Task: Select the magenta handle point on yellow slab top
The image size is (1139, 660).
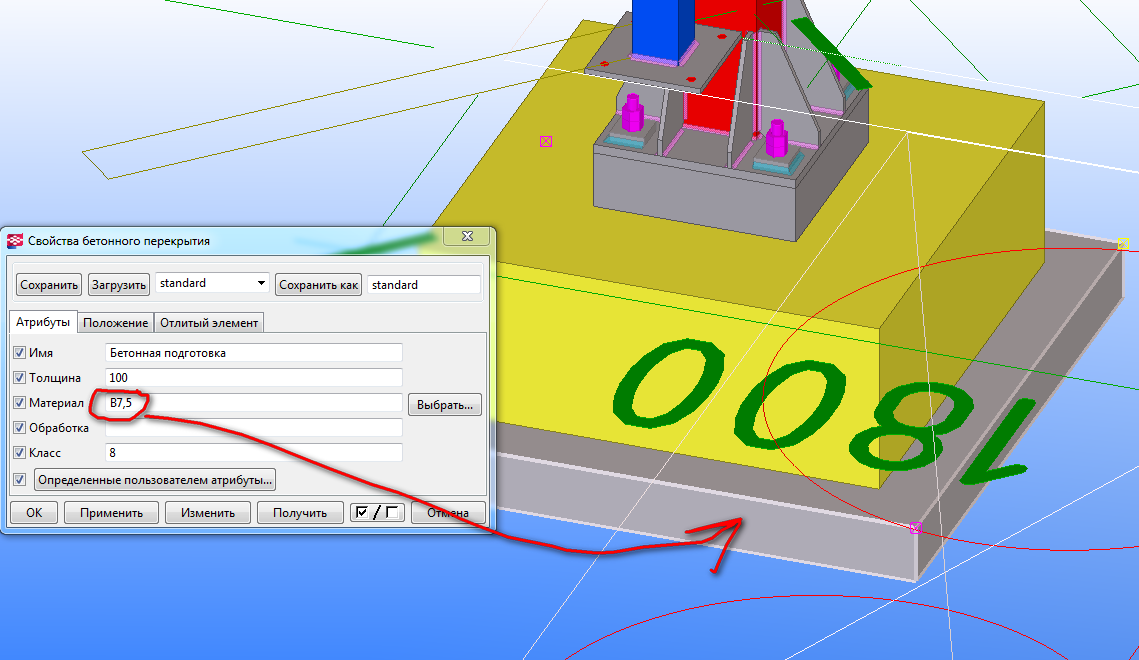Action: 545,141
